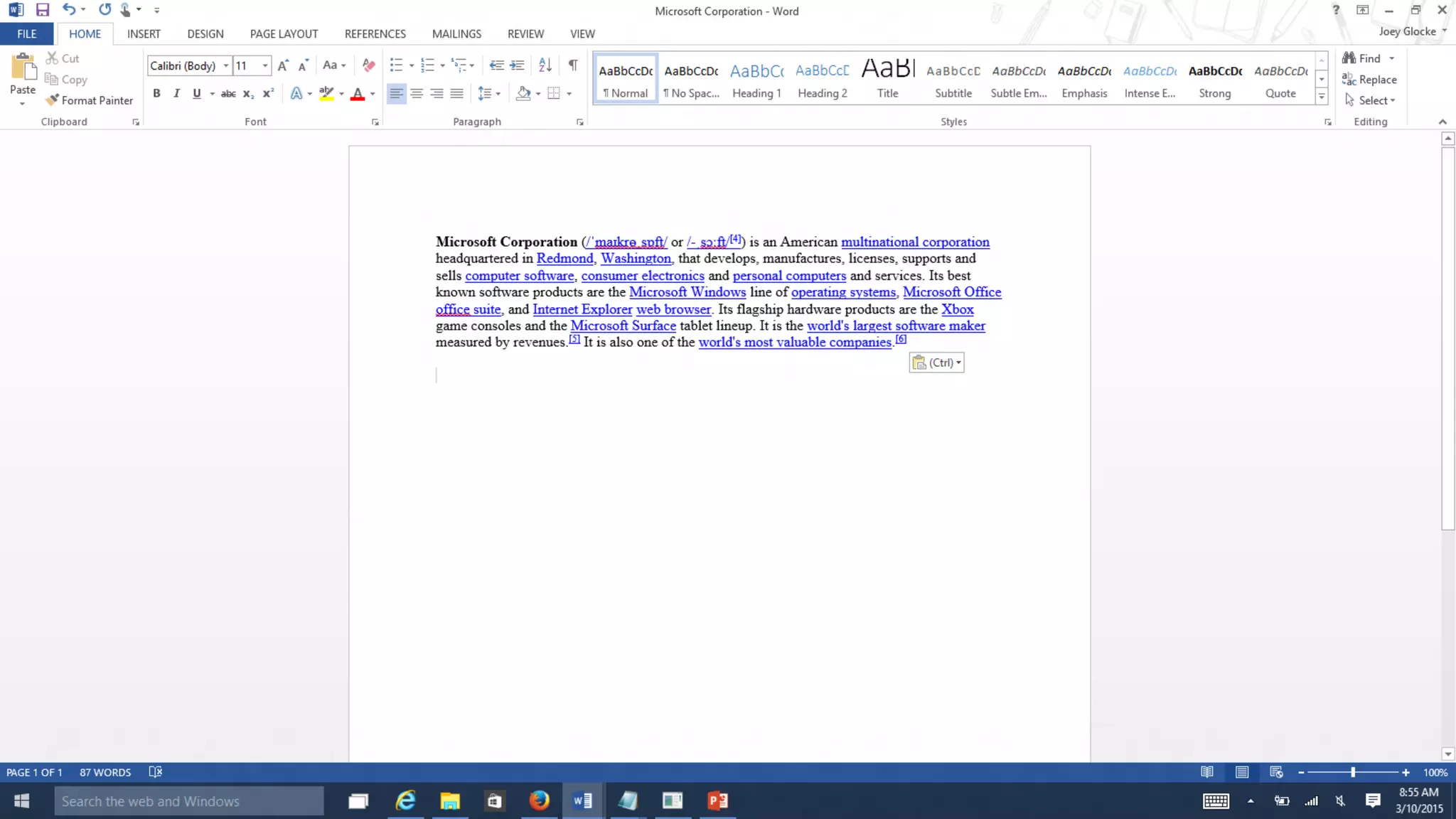Expand the Styles gallery More arrow
Viewport: 1456px width, 819px height.
(1322, 97)
